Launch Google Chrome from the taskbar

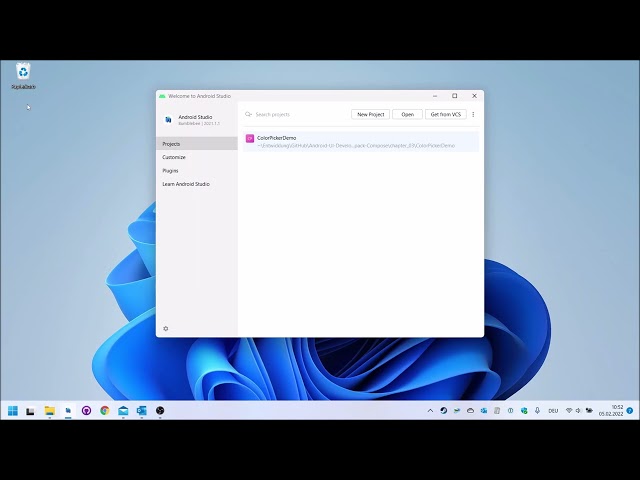pos(104,411)
